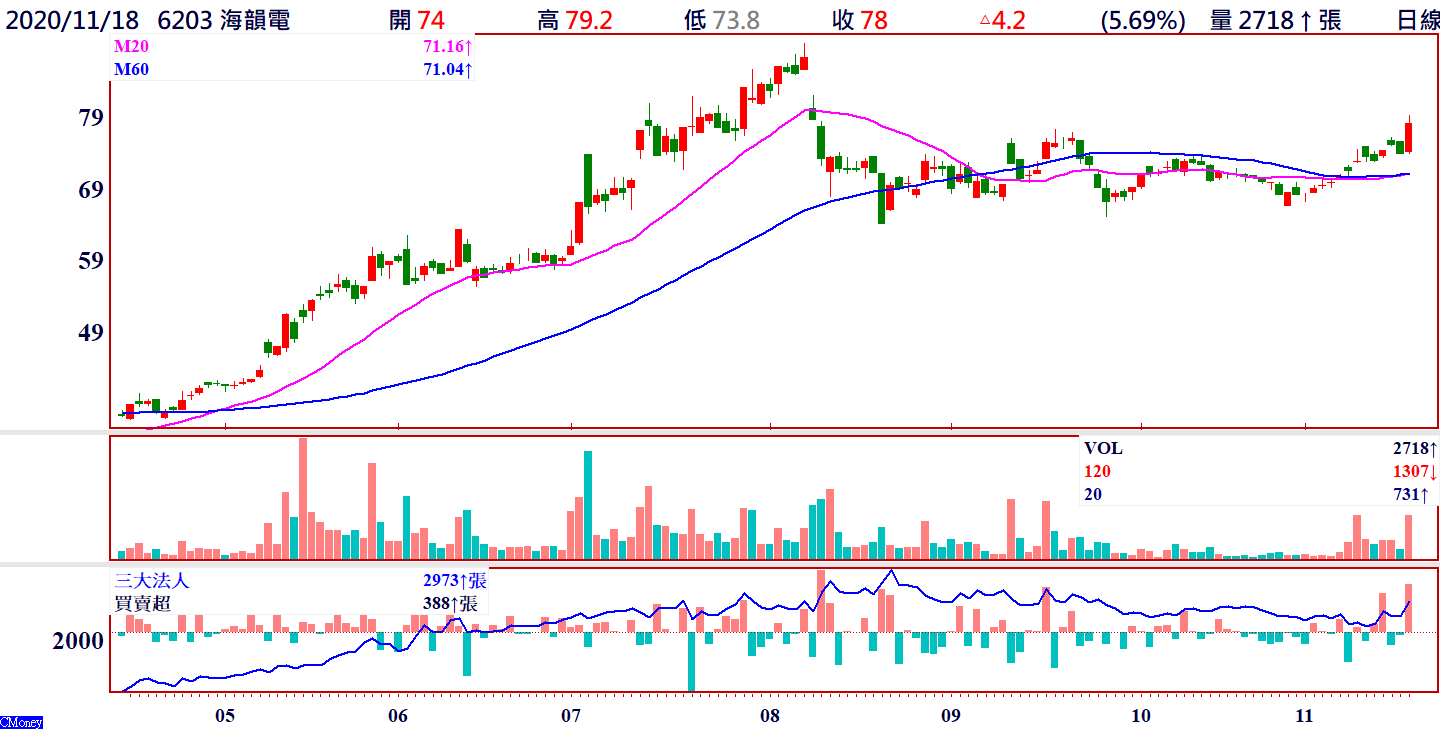The height and width of the screenshot is (750, 1440).
Task: Toggle the 三大法人 indicator legend
Action: pyautogui.click(x=152, y=580)
